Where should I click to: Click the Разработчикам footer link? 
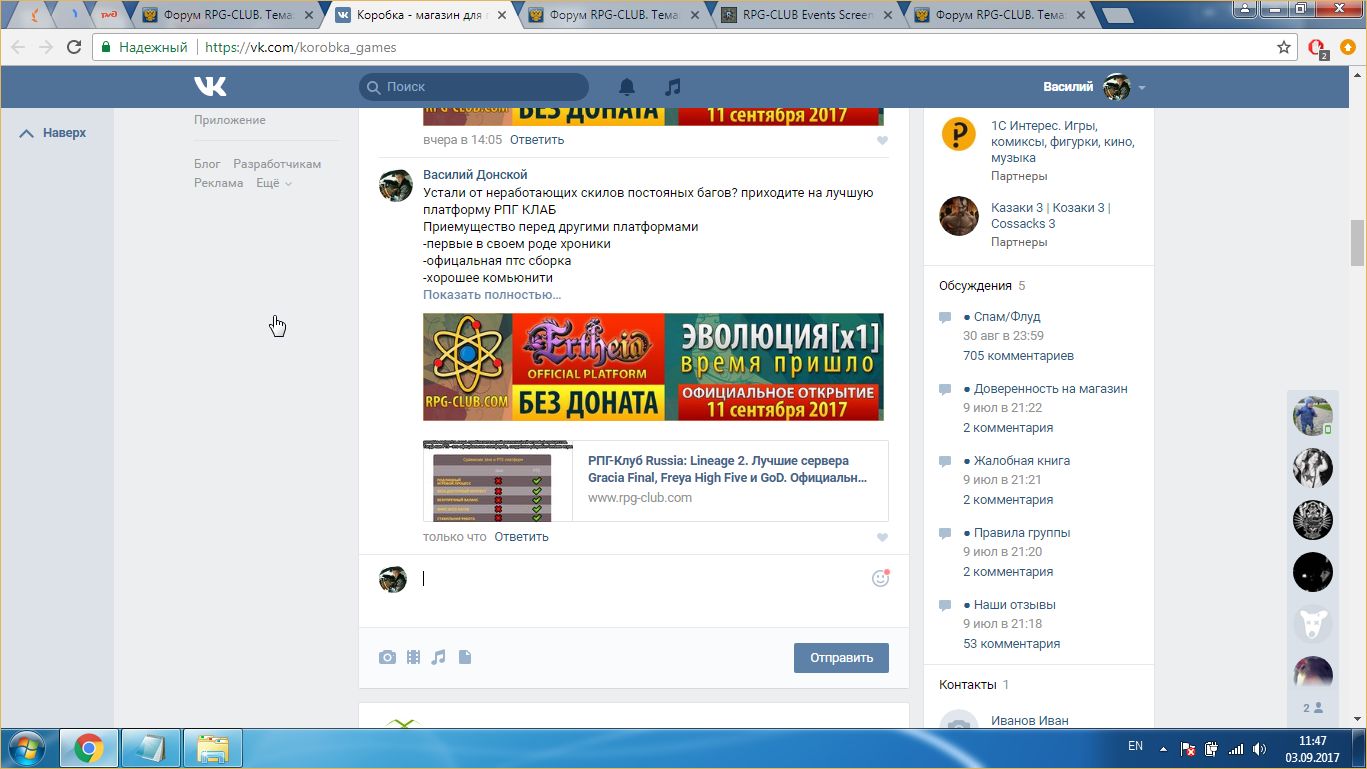click(x=277, y=164)
